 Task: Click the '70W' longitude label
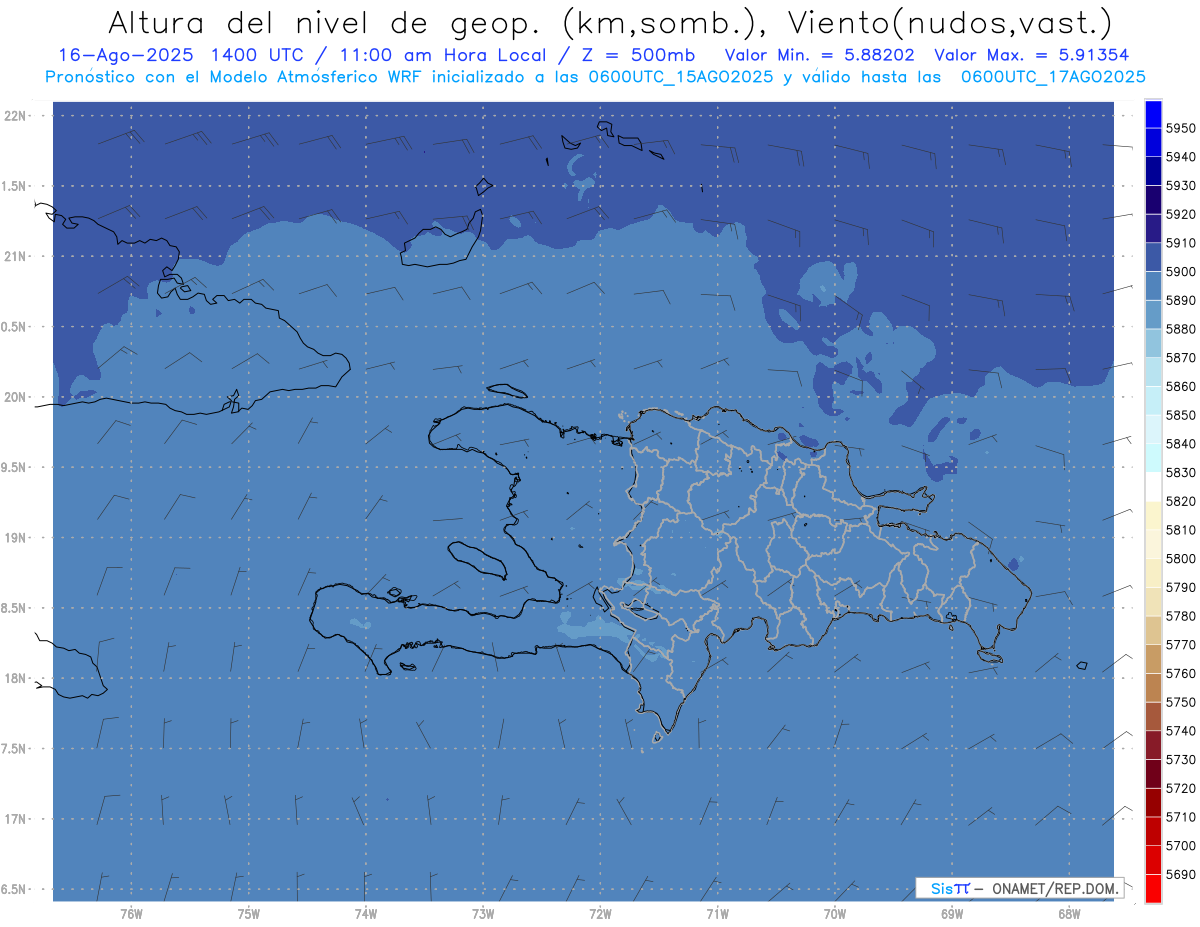(834, 914)
